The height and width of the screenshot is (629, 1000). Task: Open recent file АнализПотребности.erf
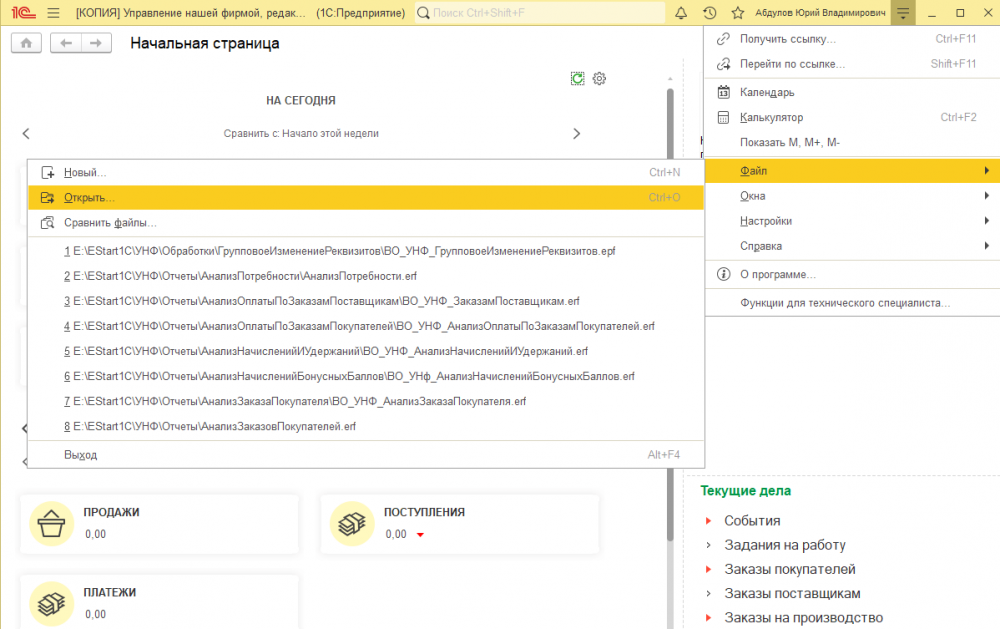[366, 276]
